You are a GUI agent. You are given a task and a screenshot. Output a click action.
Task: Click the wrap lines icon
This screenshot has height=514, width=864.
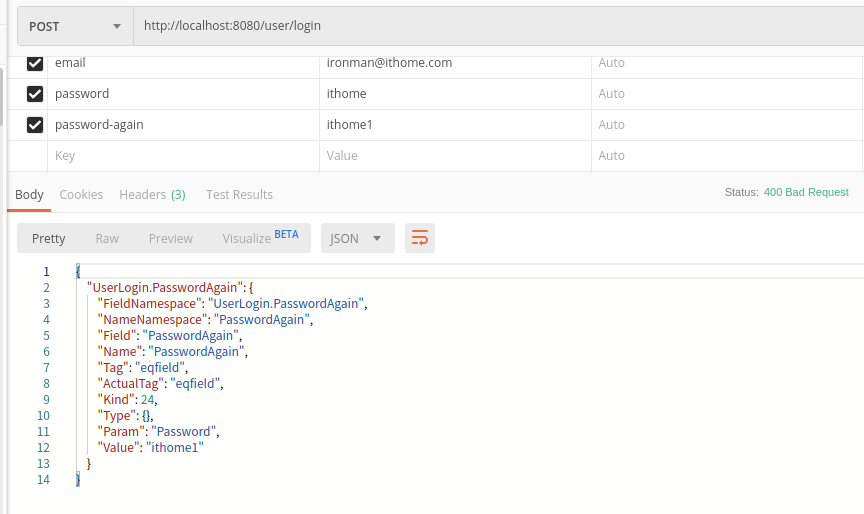tap(420, 238)
